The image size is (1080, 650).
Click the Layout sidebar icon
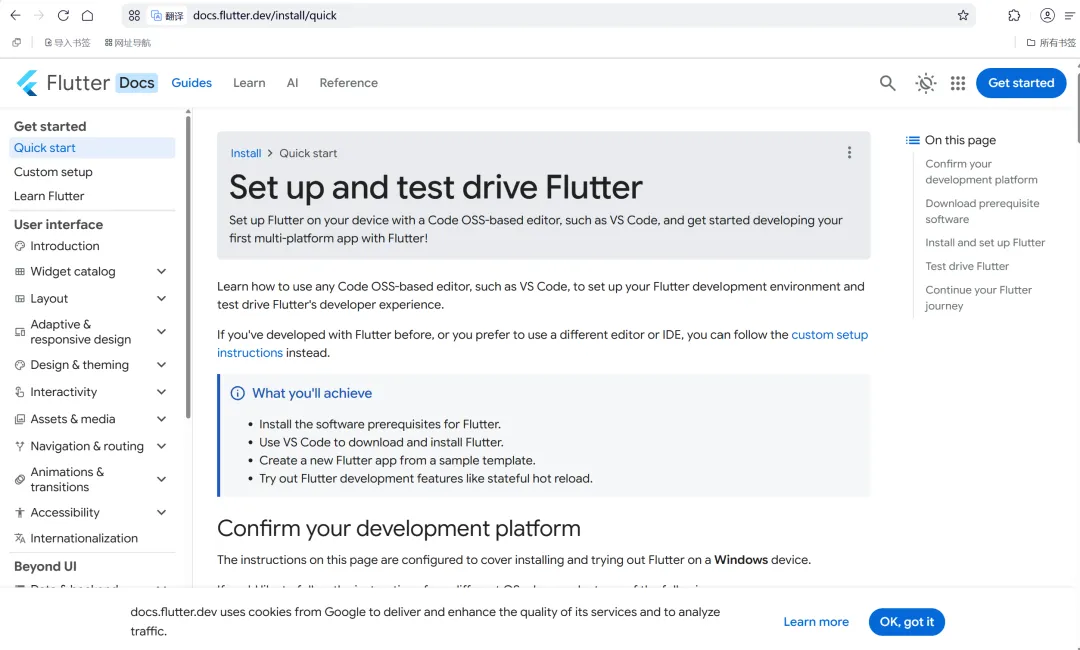coord(20,298)
